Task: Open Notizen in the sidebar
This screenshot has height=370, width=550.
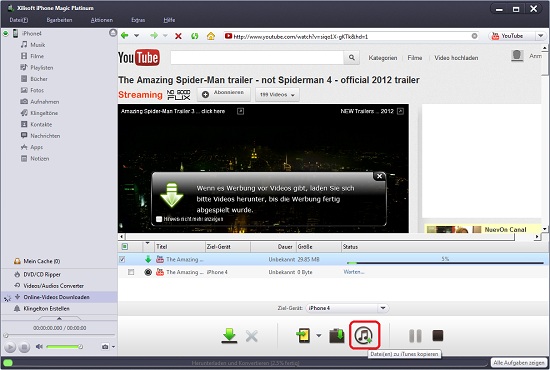Action: (x=40, y=159)
